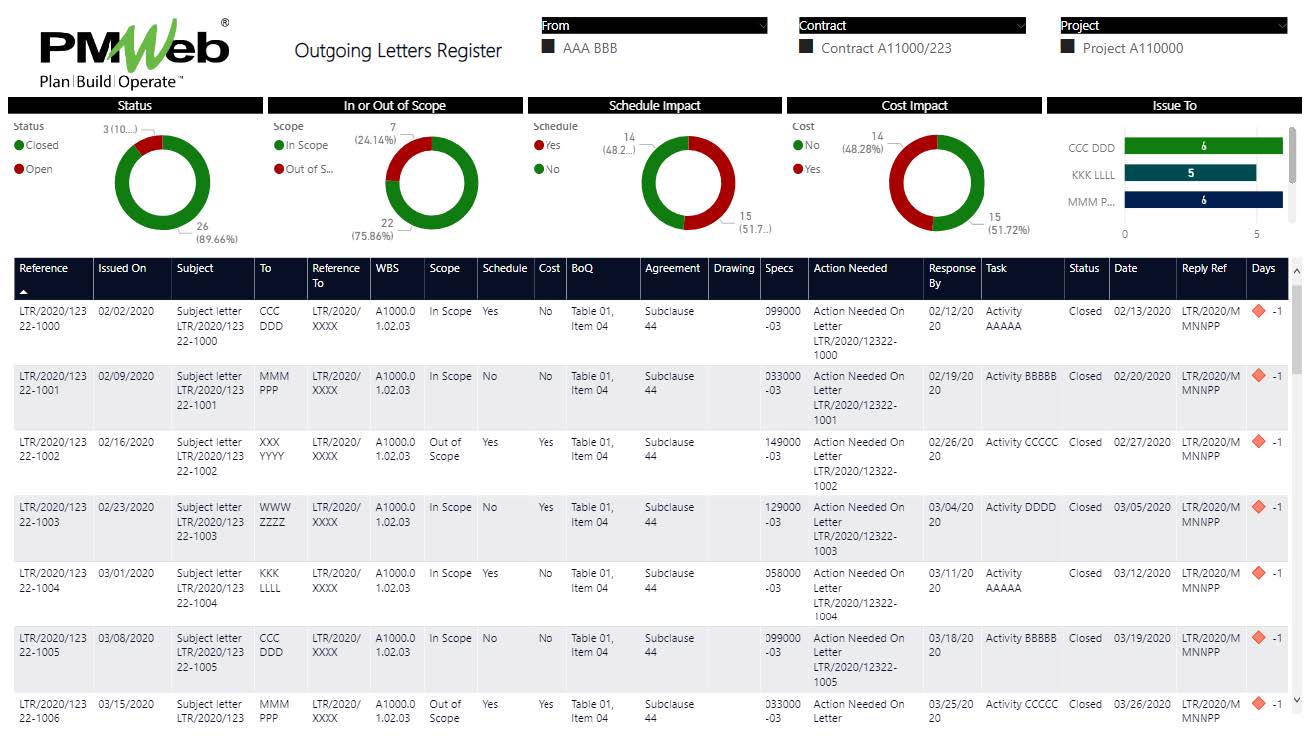The width and height of the screenshot is (1313, 737).
Task: Click the sort arrow under Reference column
Action: (23, 291)
